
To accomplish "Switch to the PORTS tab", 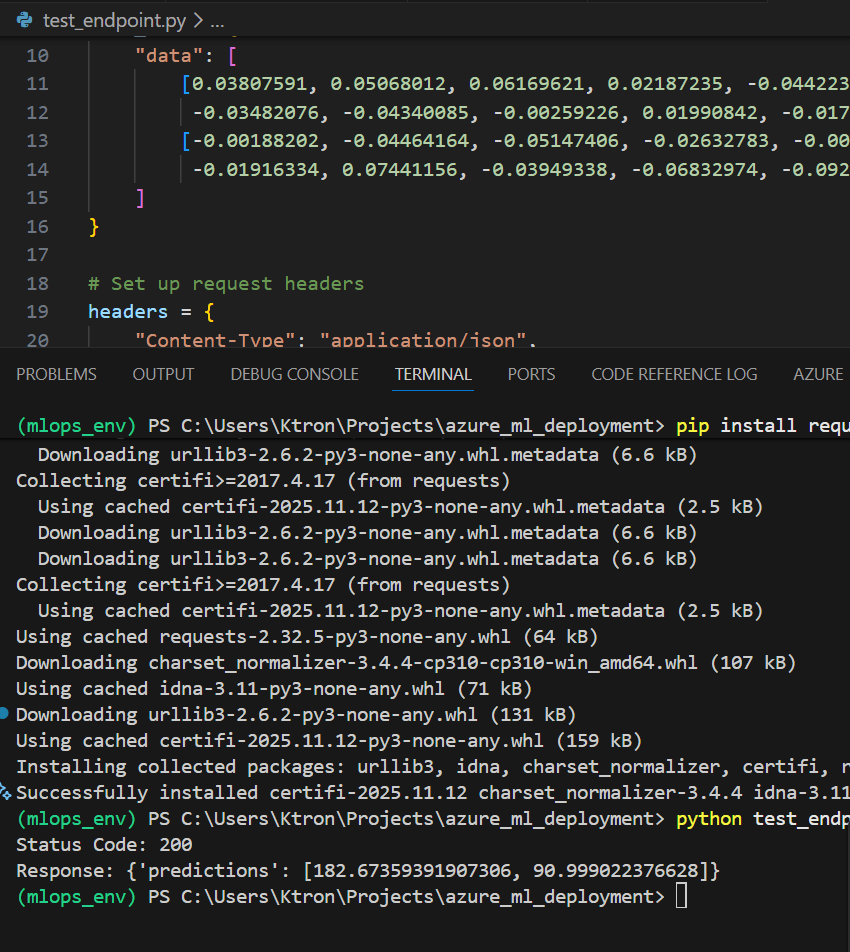I will click(x=531, y=374).
